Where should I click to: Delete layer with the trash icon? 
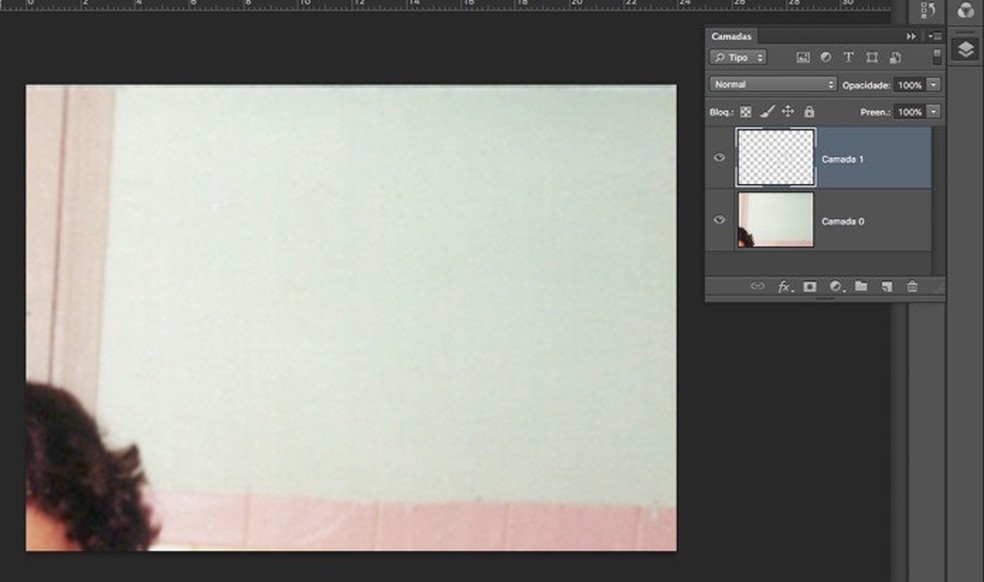(912, 286)
